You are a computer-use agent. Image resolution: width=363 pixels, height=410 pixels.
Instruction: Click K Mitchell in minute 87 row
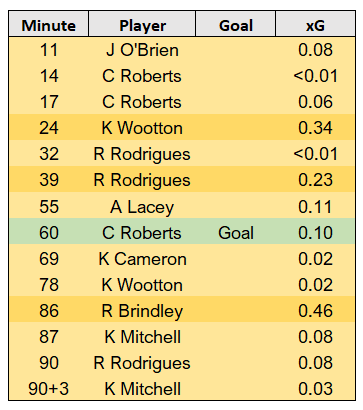[x=142, y=337]
